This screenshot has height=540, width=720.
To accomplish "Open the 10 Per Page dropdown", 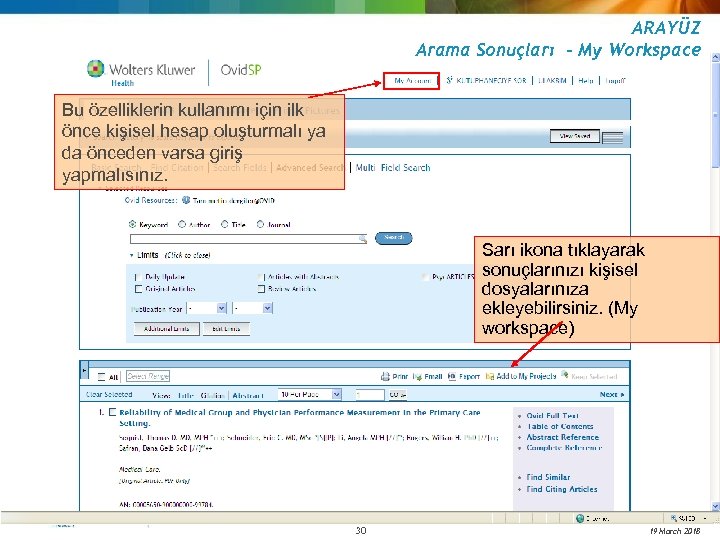I will 310,394.
